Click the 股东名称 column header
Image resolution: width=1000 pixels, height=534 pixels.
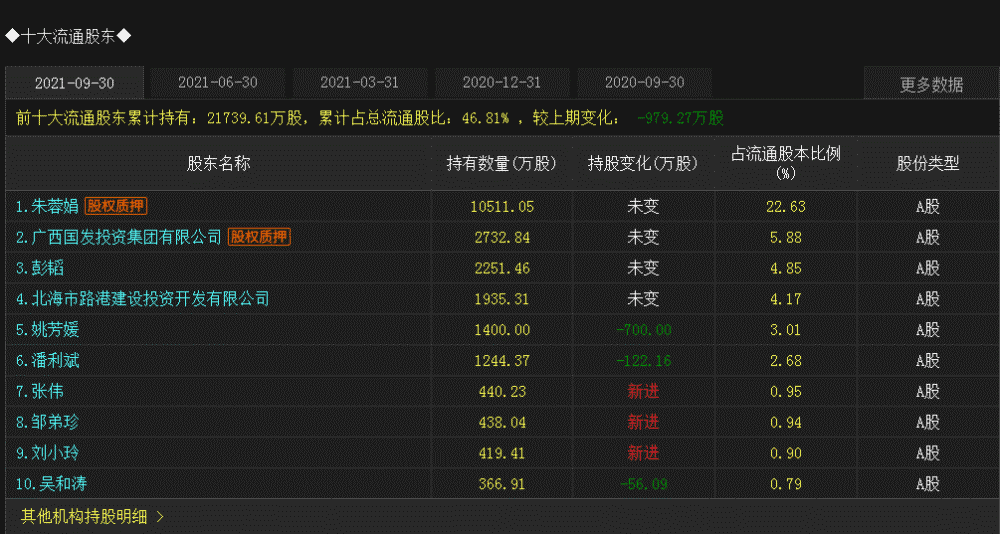219,163
